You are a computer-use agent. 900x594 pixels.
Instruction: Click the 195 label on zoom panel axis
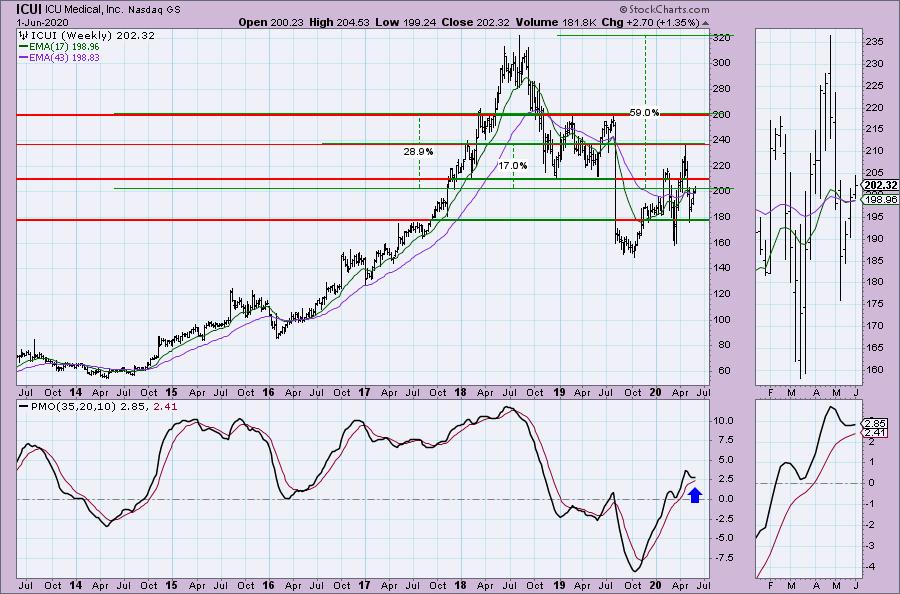[874, 216]
